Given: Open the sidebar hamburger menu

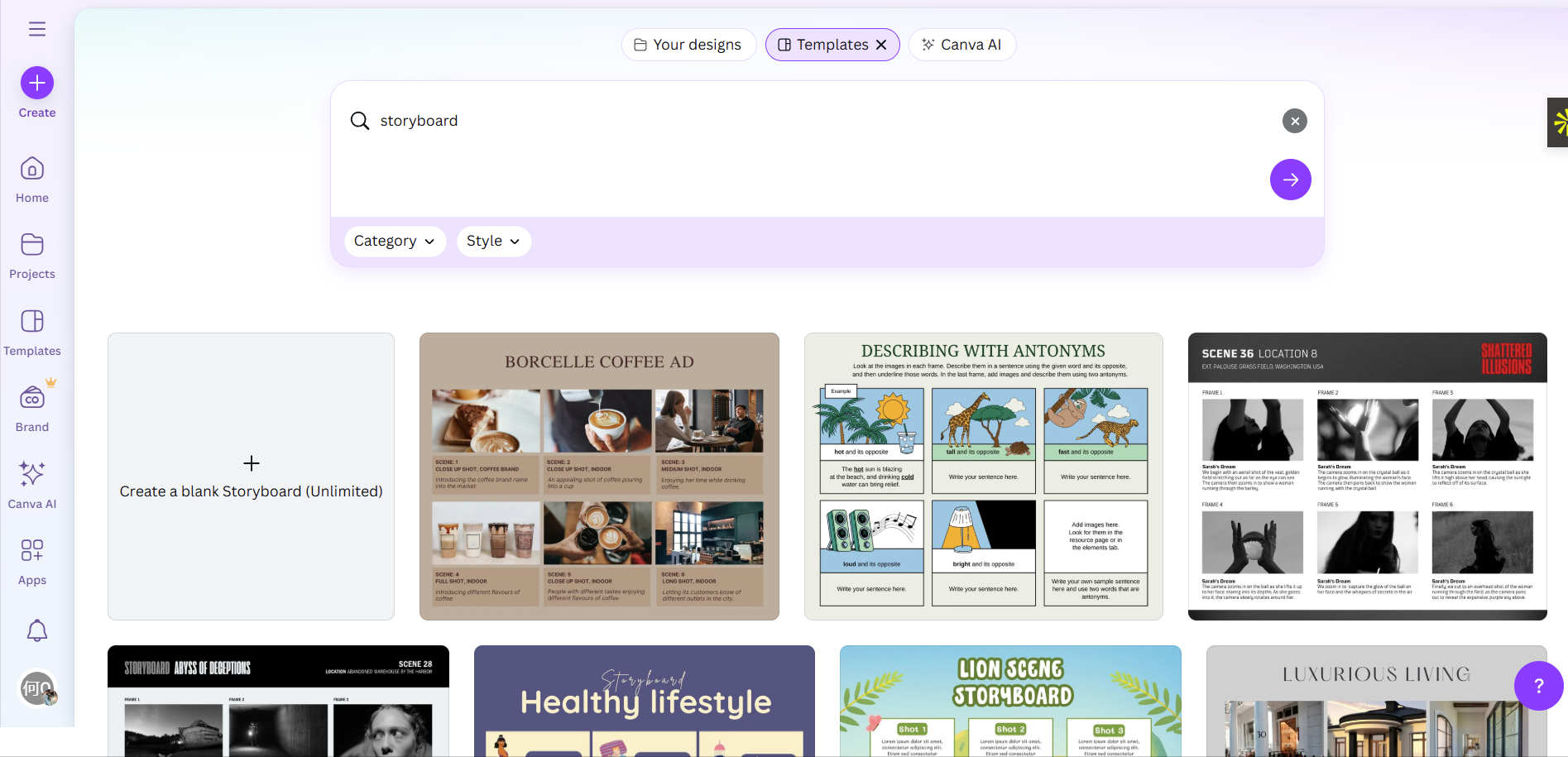Looking at the screenshot, I should point(36,28).
